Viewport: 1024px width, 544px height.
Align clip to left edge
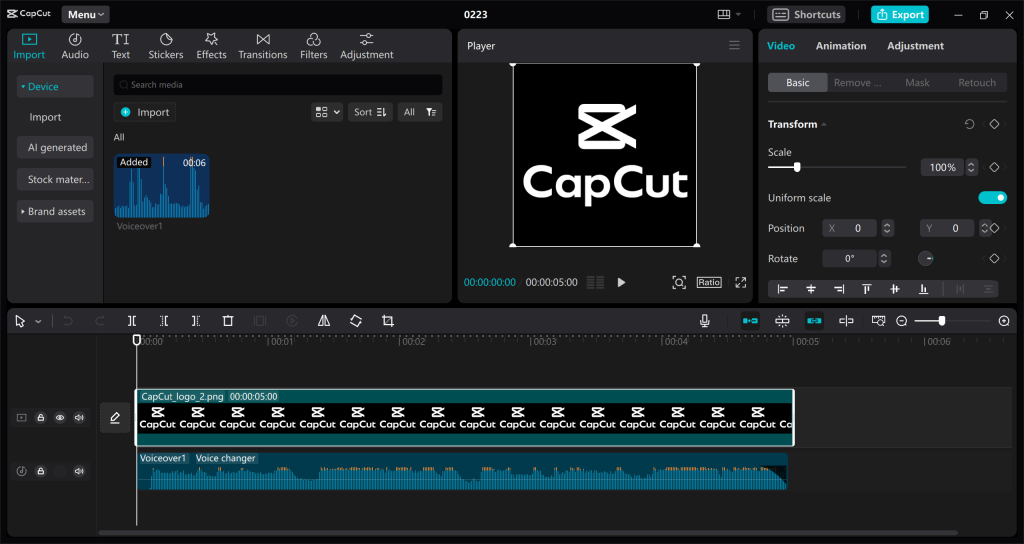782,289
